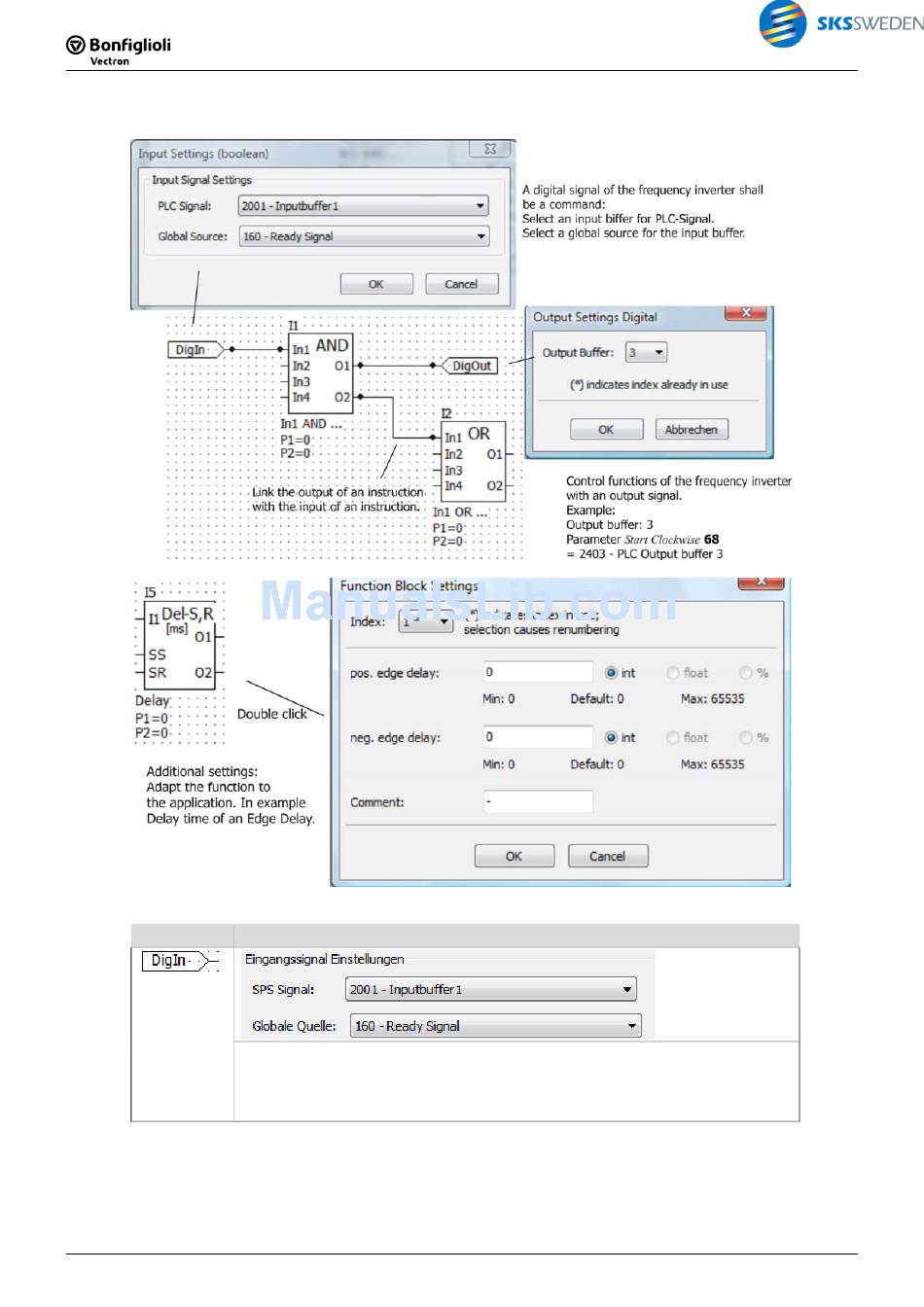924x1307 pixels.
Task: Close the Function Block Settings dialog
Action: coord(762,582)
